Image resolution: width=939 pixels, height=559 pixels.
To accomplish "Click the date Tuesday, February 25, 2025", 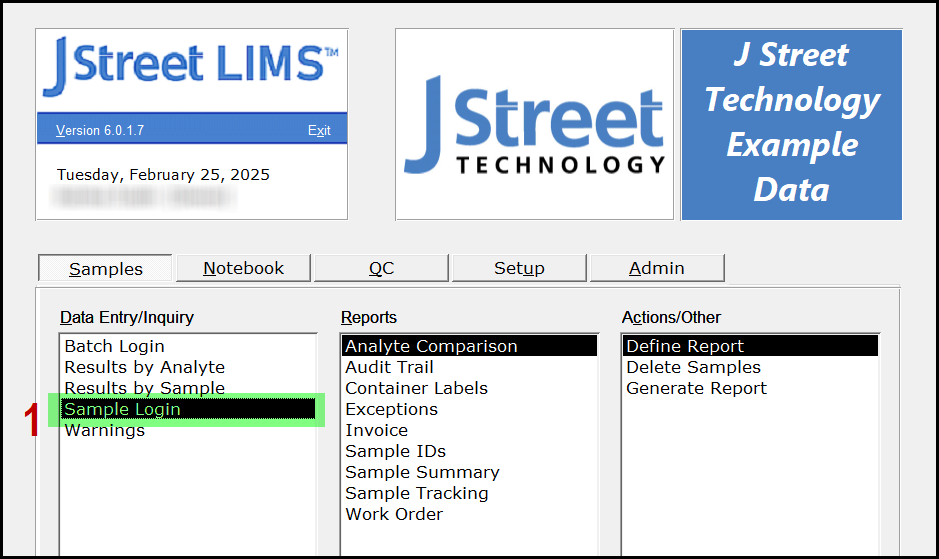I will (x=163, y=174).
